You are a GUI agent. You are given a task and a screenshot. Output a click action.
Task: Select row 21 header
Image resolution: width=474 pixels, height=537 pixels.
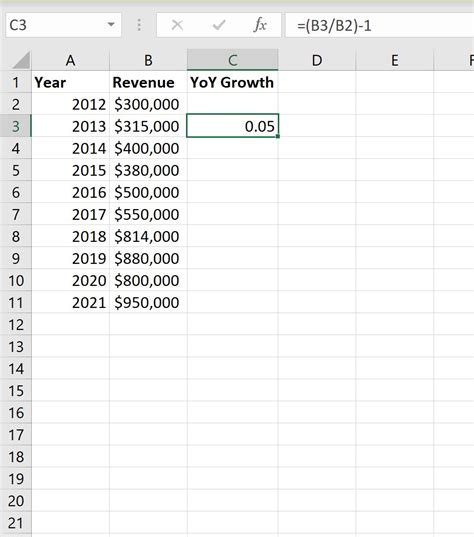[x=16, y=523]
